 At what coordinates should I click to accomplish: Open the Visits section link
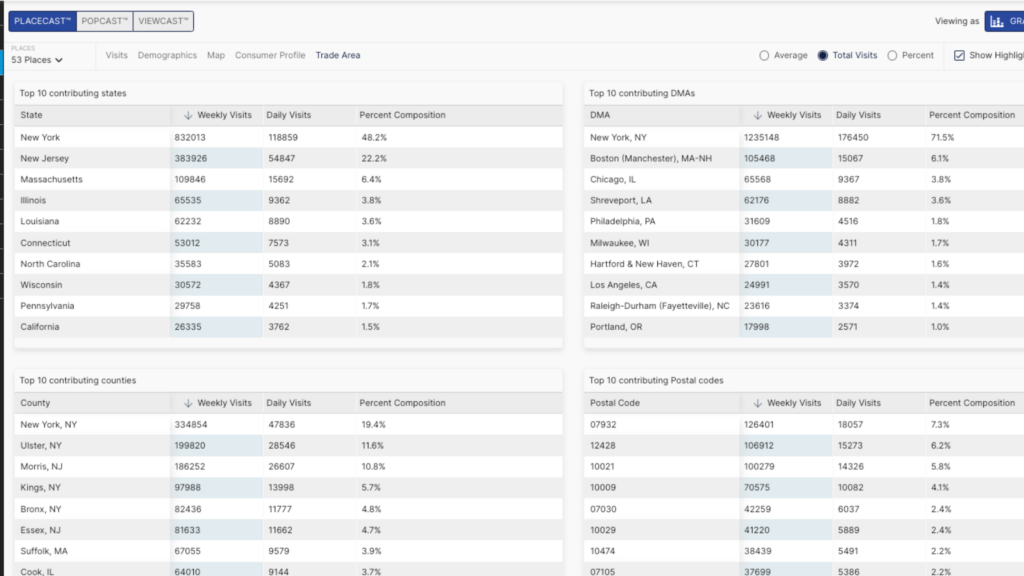pos(117,55)
